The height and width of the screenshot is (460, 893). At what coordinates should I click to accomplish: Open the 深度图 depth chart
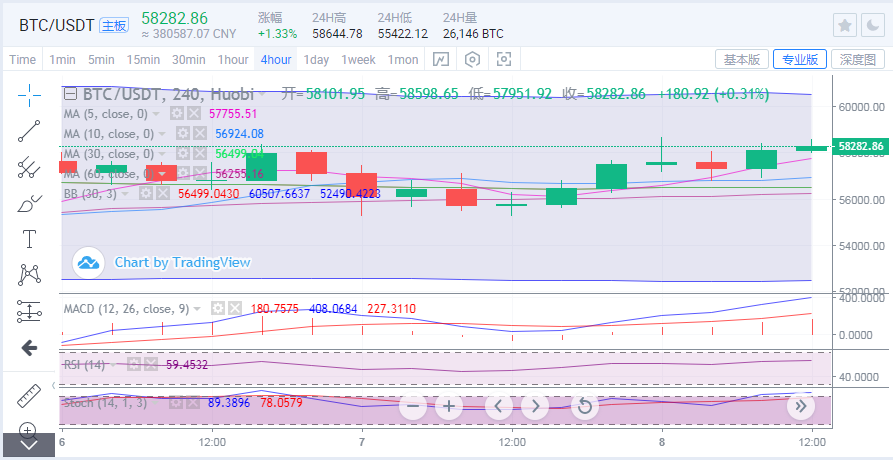click(x=858, y=59)
